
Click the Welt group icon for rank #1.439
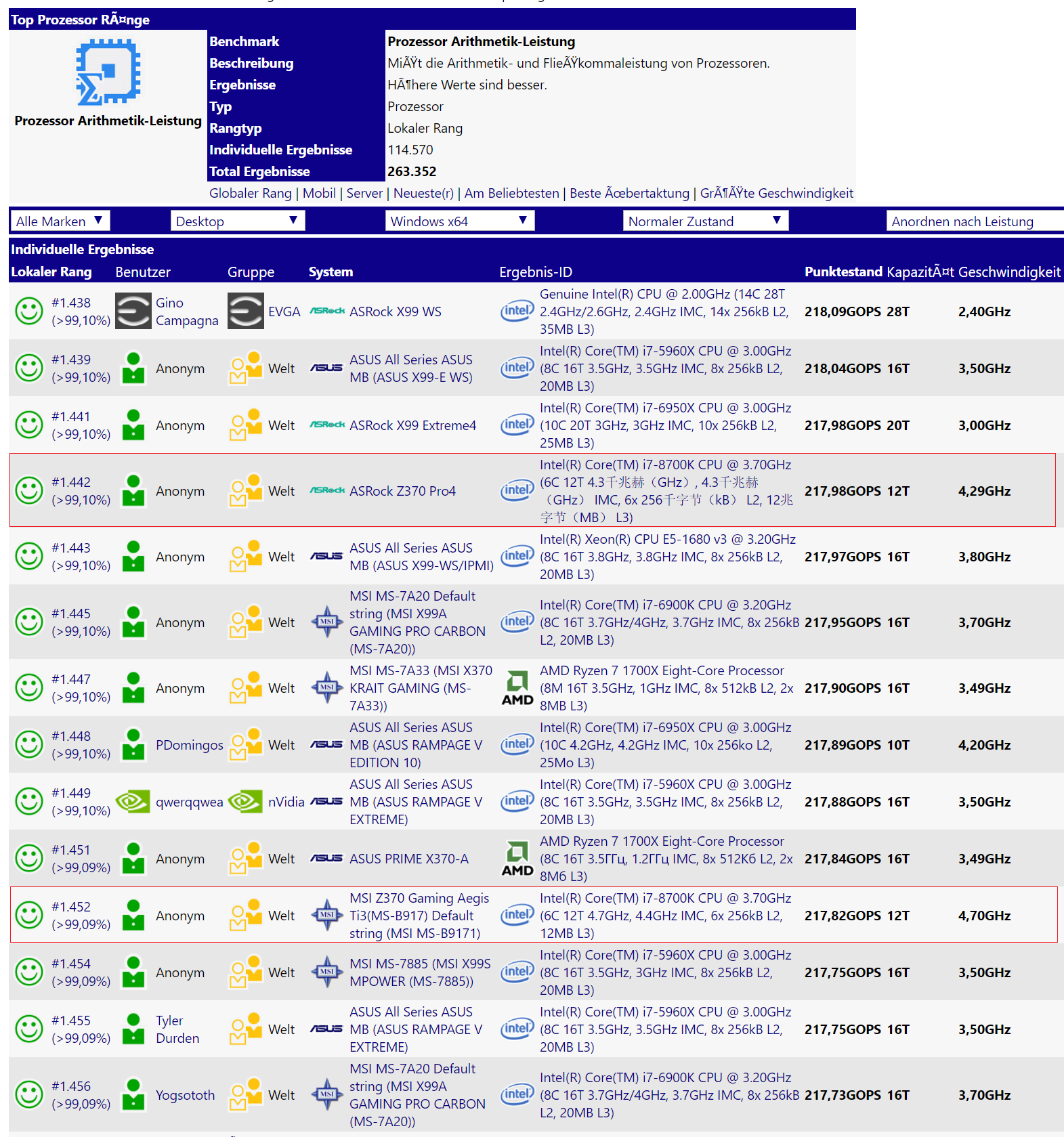point(246,368)
